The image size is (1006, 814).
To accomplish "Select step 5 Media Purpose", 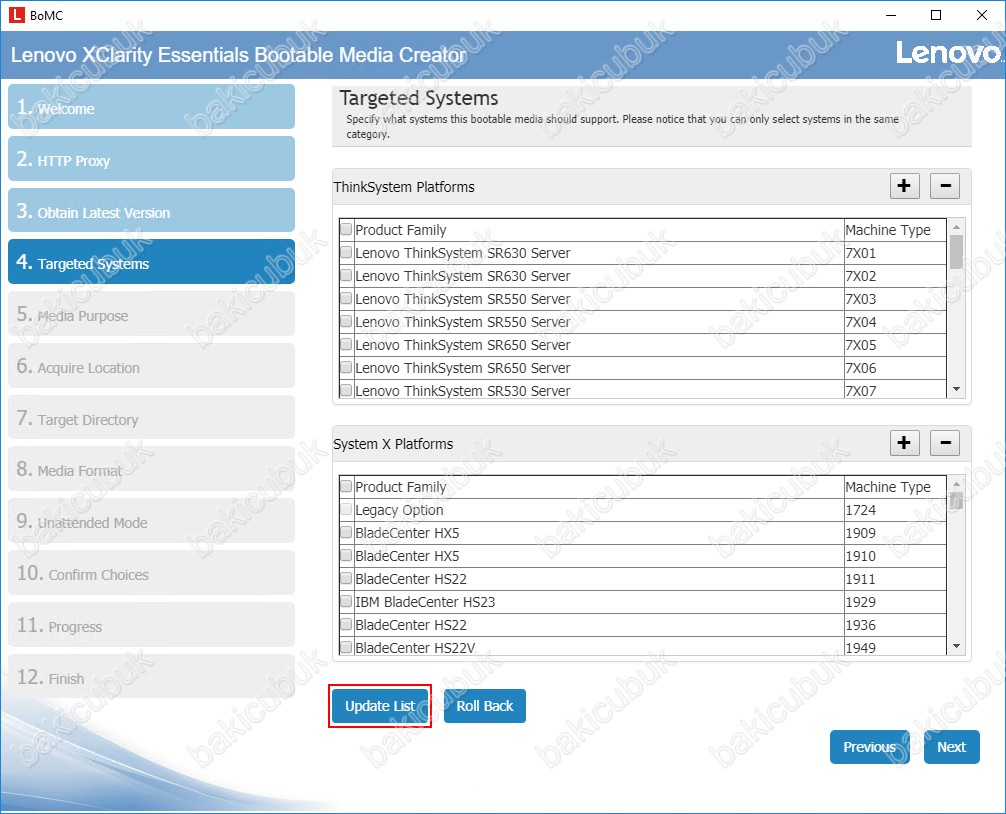I will tap(151, 314).
